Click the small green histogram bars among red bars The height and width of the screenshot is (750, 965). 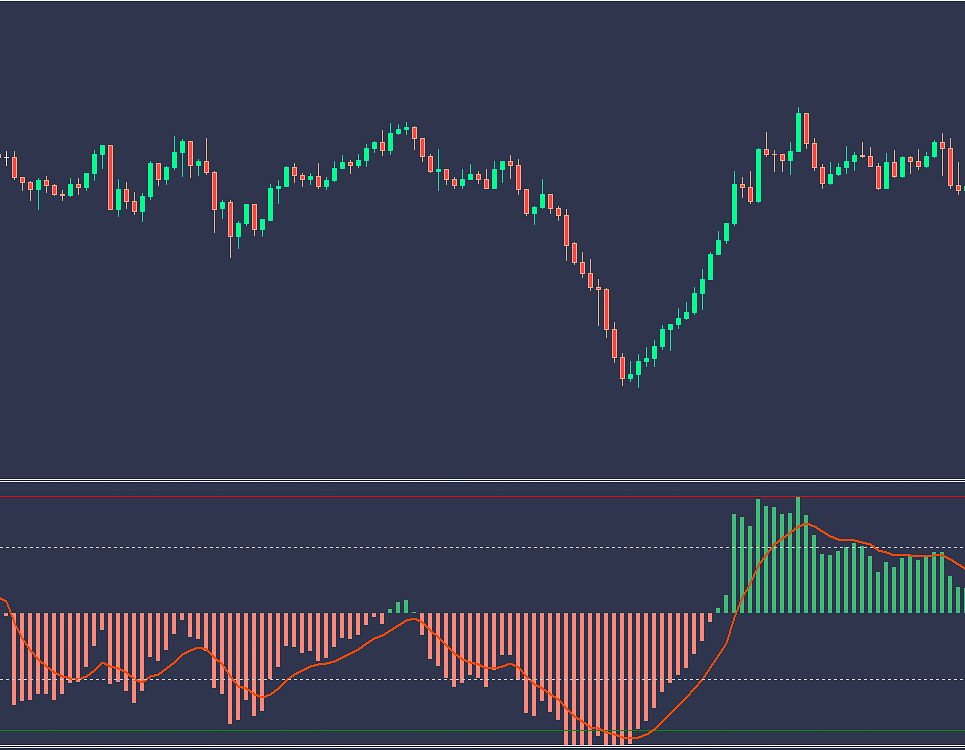(x=402, y=607)
